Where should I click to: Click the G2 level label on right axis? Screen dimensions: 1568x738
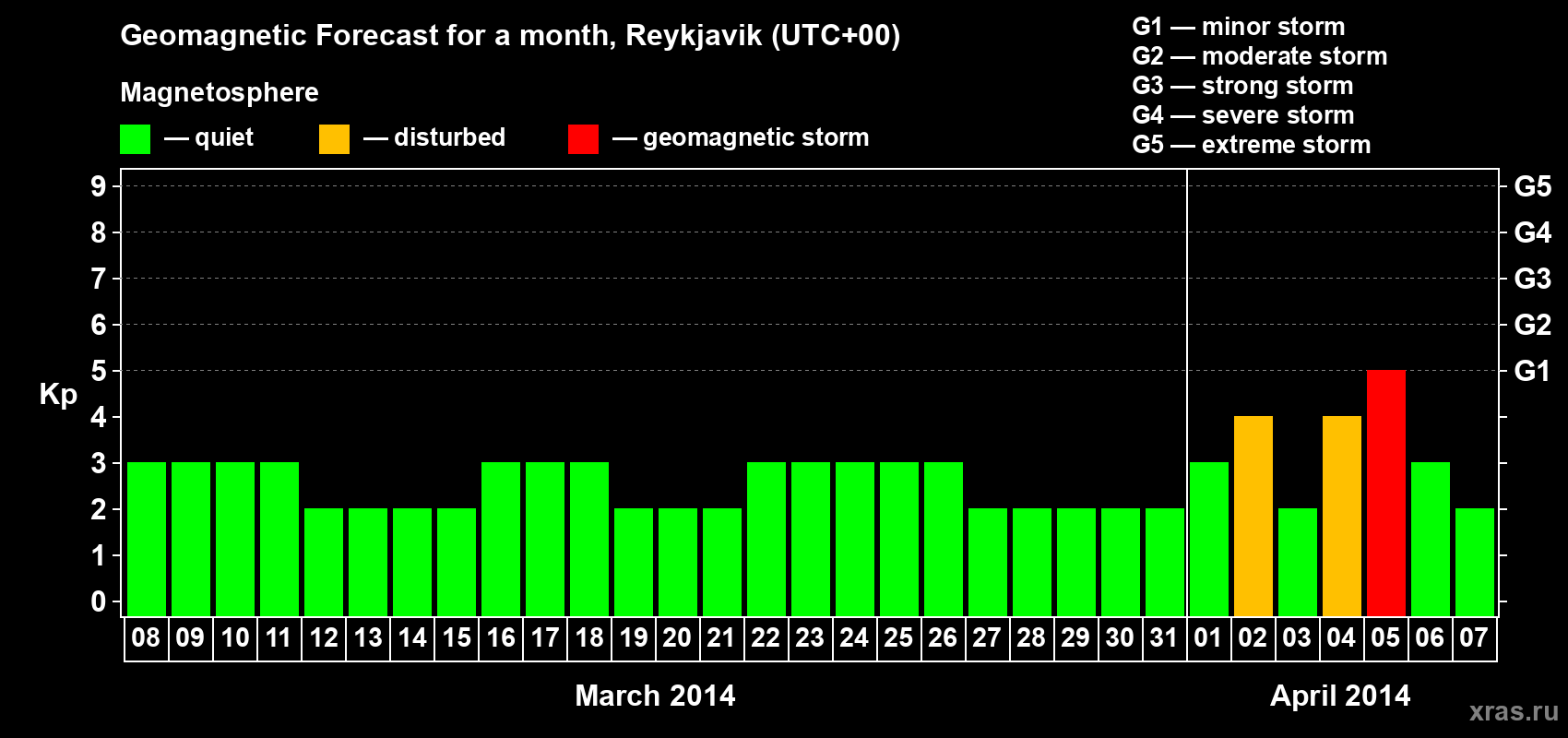pyautogui.click(x=1532, y=325)
